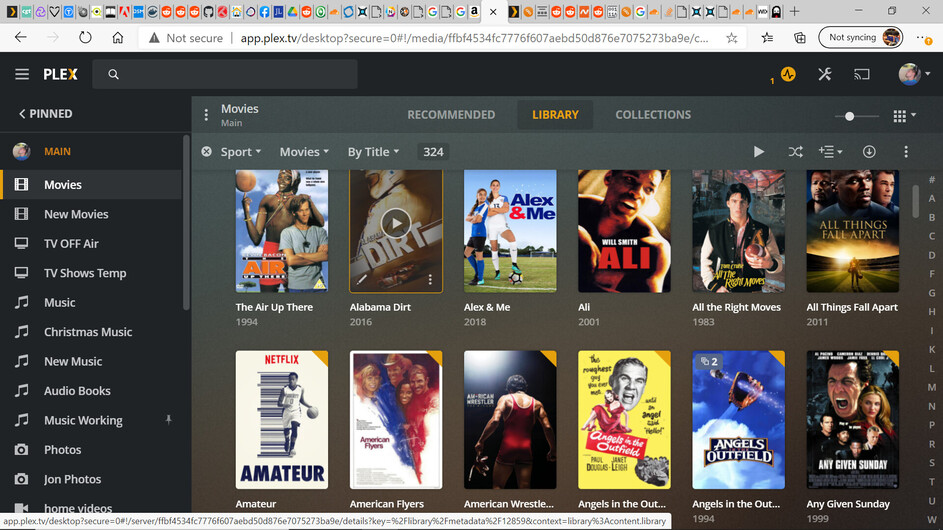Image resolution: width=943 pixels, height=530 pixels.
Task: Open Movies library in sidebar
Action: click(x=91, y=185)
